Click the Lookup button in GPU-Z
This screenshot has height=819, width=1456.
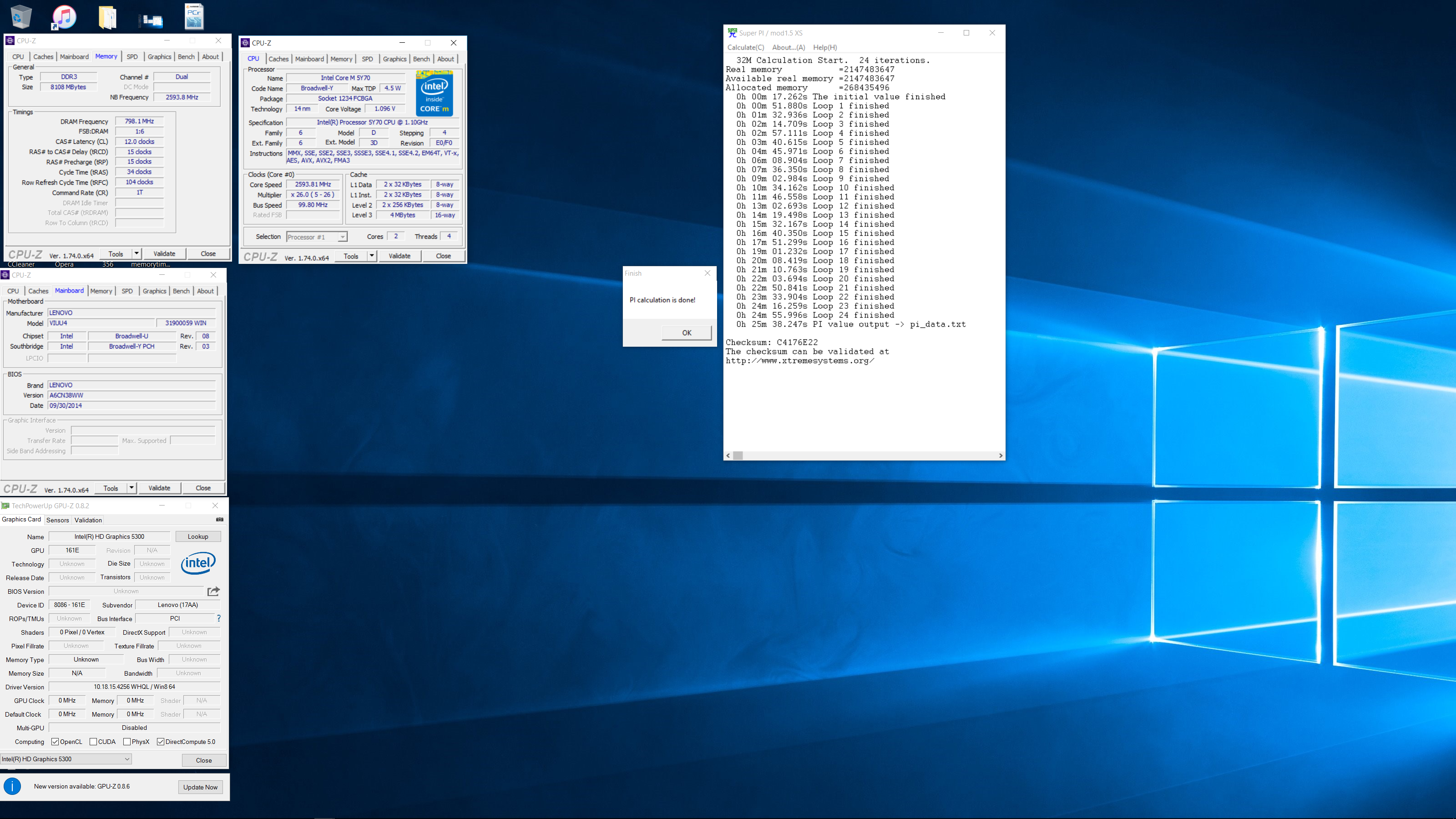tap(198, 536)
